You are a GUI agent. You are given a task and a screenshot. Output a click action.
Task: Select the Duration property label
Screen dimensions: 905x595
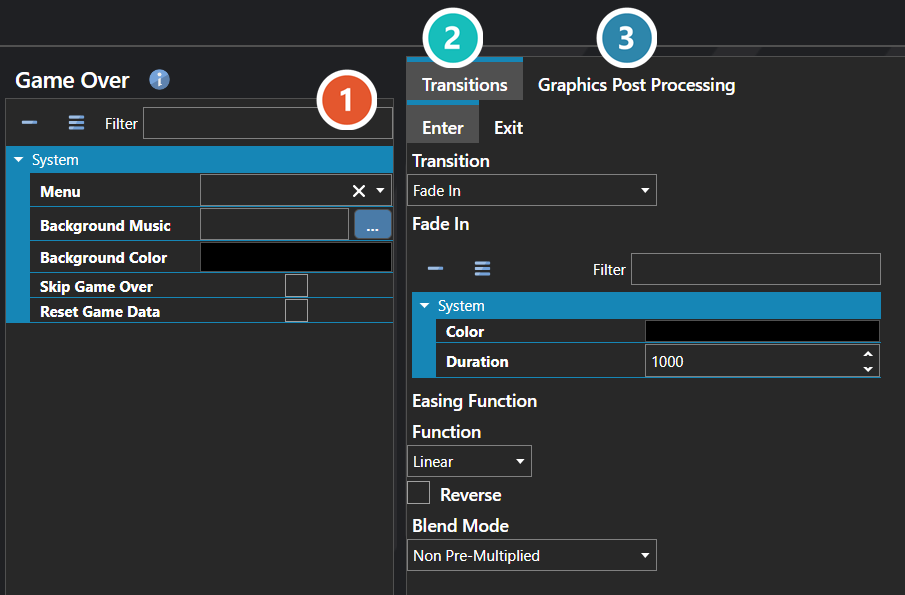[x=477, y=362]
